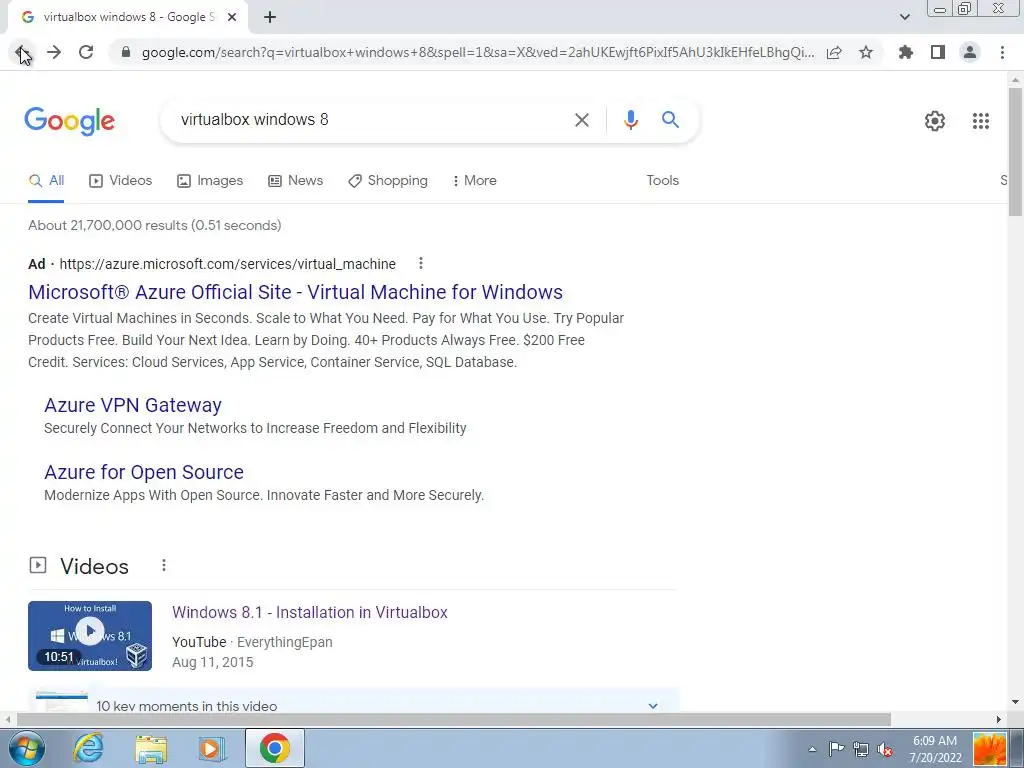Open the Windows Start menu
This screenshot has width=1024, height=768.
(x=26, y=748)
